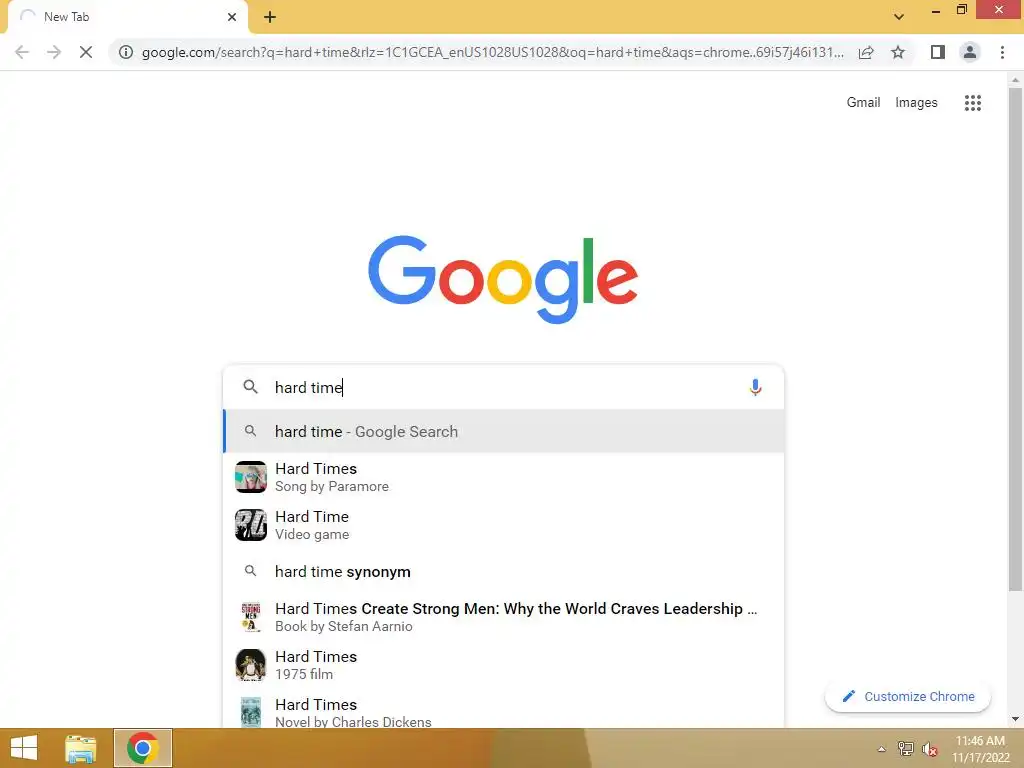Open Chrome three-dot menu
The height and width of the screenshot is (768, 1024).
pyautogui.click(x=1002, y=52)
